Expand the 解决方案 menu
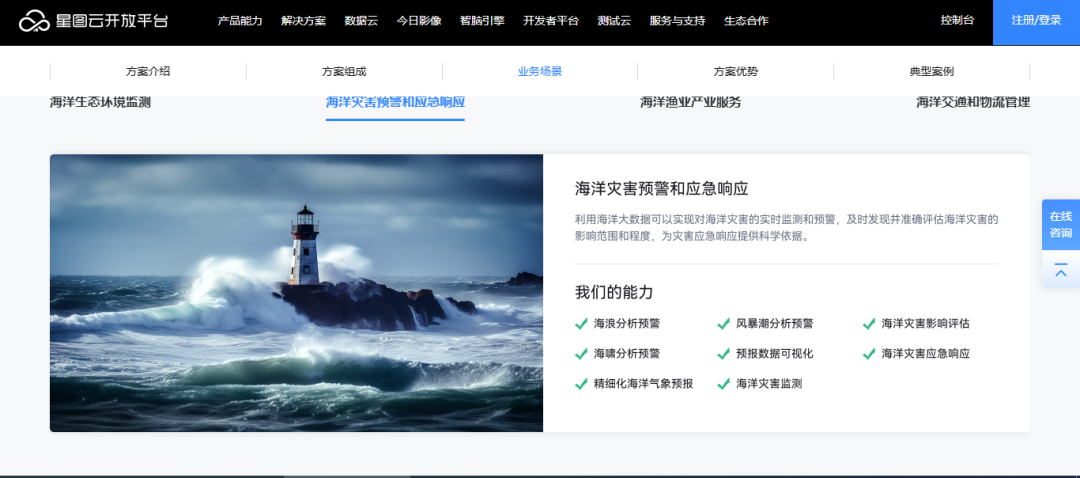Viewport: 1080px width, 478px height. [303, 21]
